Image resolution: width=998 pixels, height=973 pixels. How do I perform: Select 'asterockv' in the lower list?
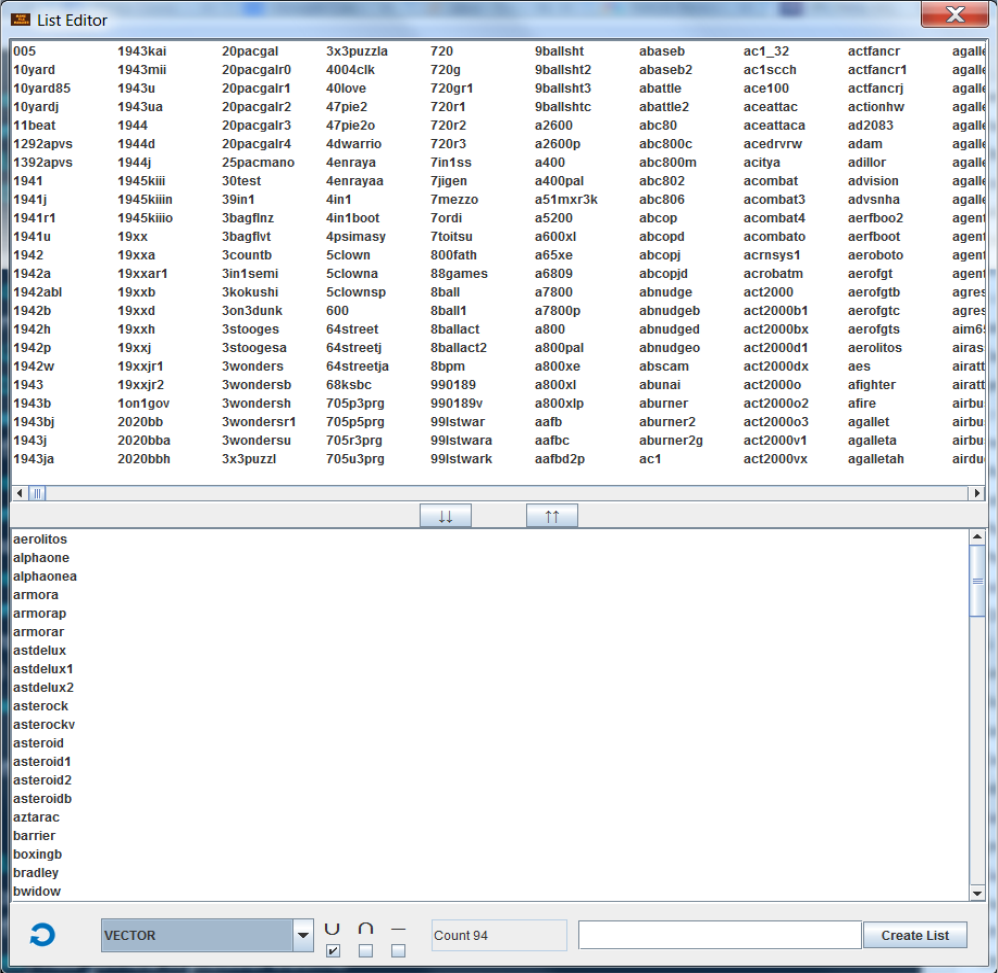coord(44,724)
